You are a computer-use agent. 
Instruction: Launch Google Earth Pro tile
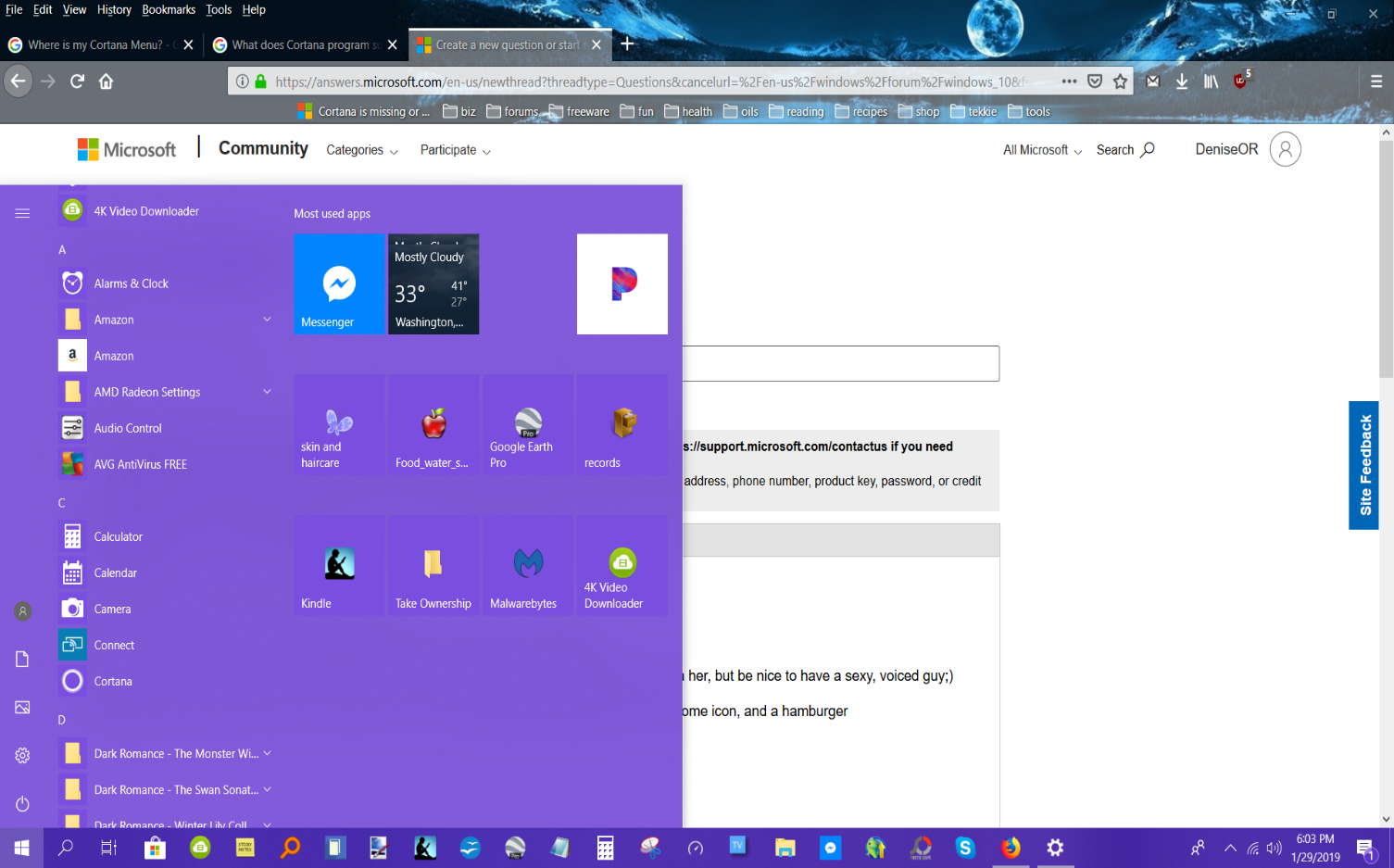pyautogui.click(x=528, y=425)
